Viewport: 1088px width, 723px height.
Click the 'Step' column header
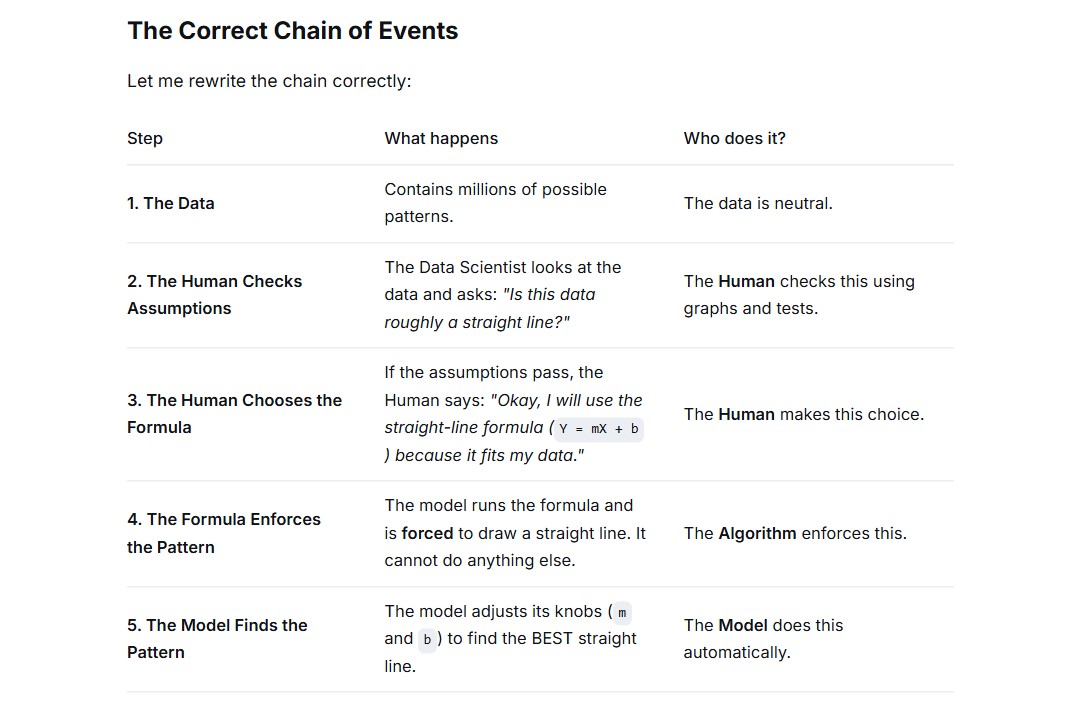click(x=145, y=138)
